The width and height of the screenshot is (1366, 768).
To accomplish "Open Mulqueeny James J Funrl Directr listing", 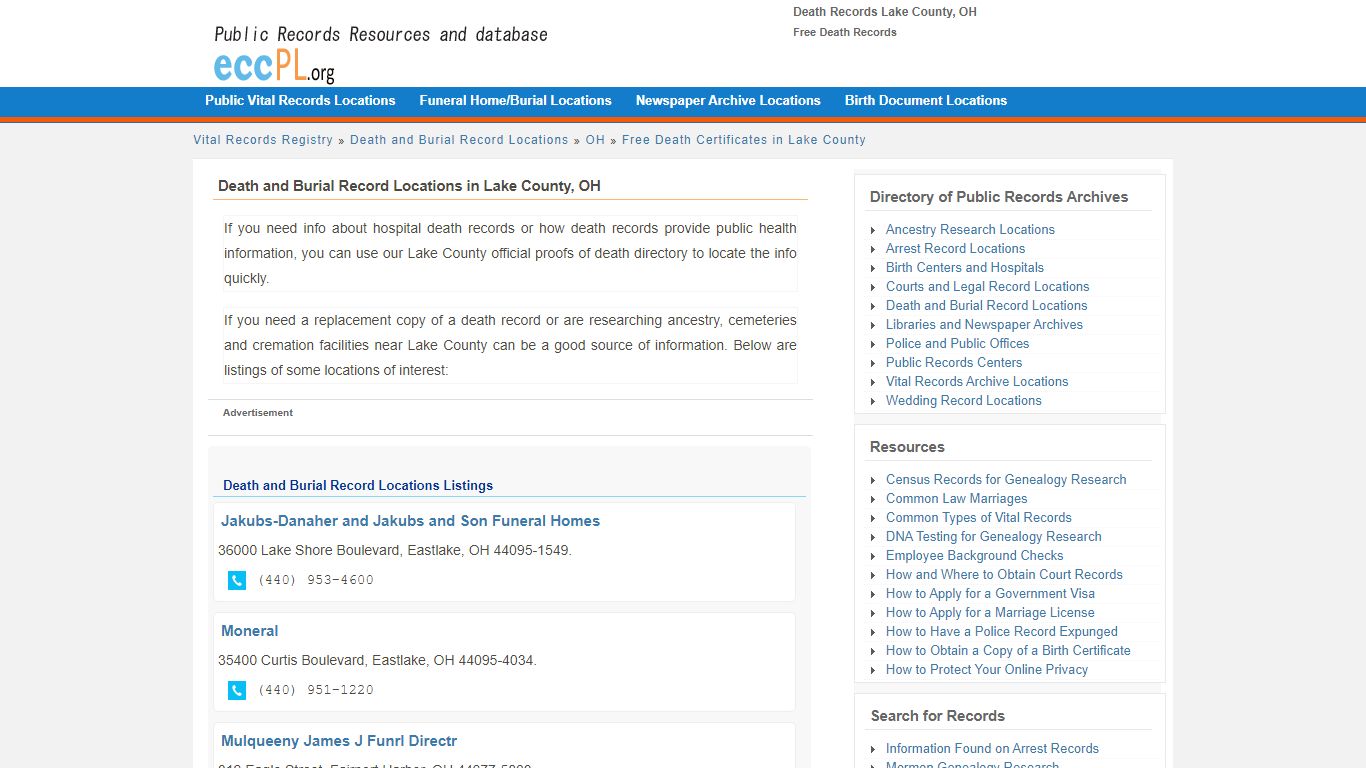I will coord(339,741).
